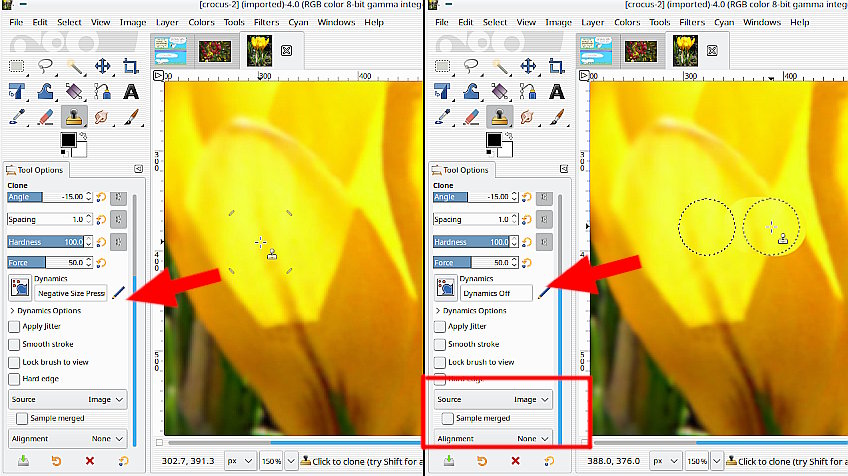Select the Smudge tool in left window
The height and width of the screenshot is (476, 848).
(102, 117)
